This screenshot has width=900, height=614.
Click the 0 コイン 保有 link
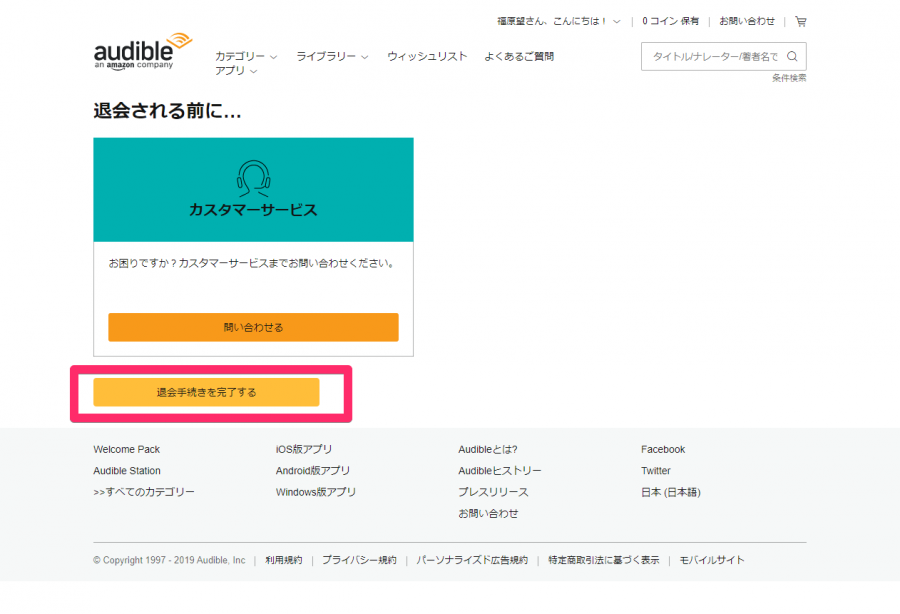pos(670,21)
